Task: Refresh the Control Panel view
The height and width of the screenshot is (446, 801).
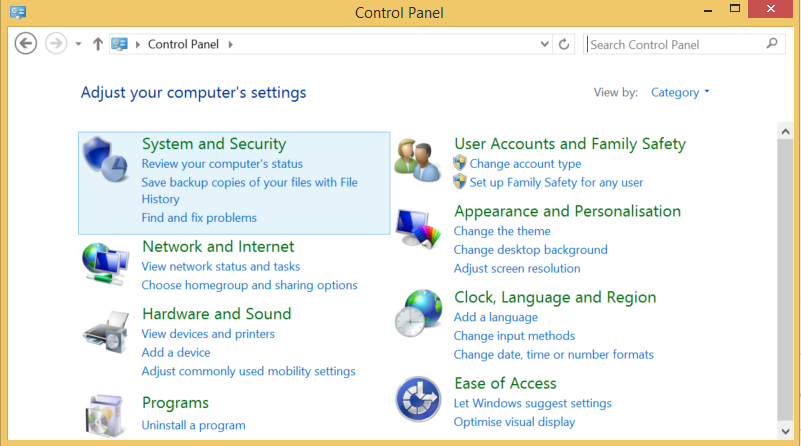Action: (564, 44)
